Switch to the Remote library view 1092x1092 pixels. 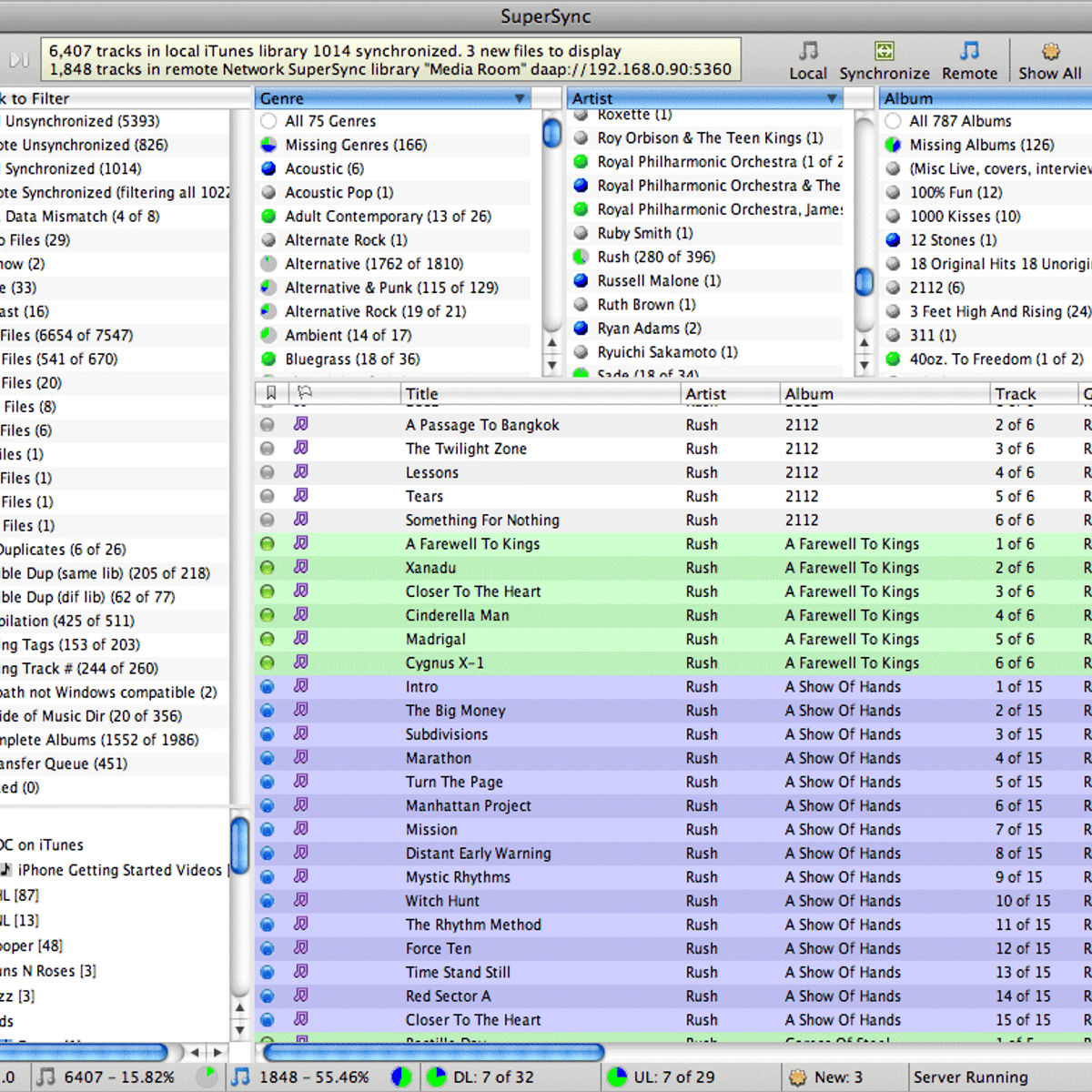(969, 61)
